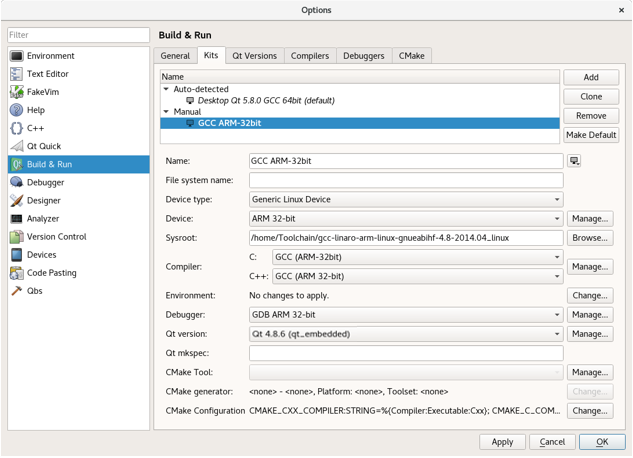Click the Qt Quick paper plane icon
The height and width of the screenshot is (458, 633).
coord(17,146)
